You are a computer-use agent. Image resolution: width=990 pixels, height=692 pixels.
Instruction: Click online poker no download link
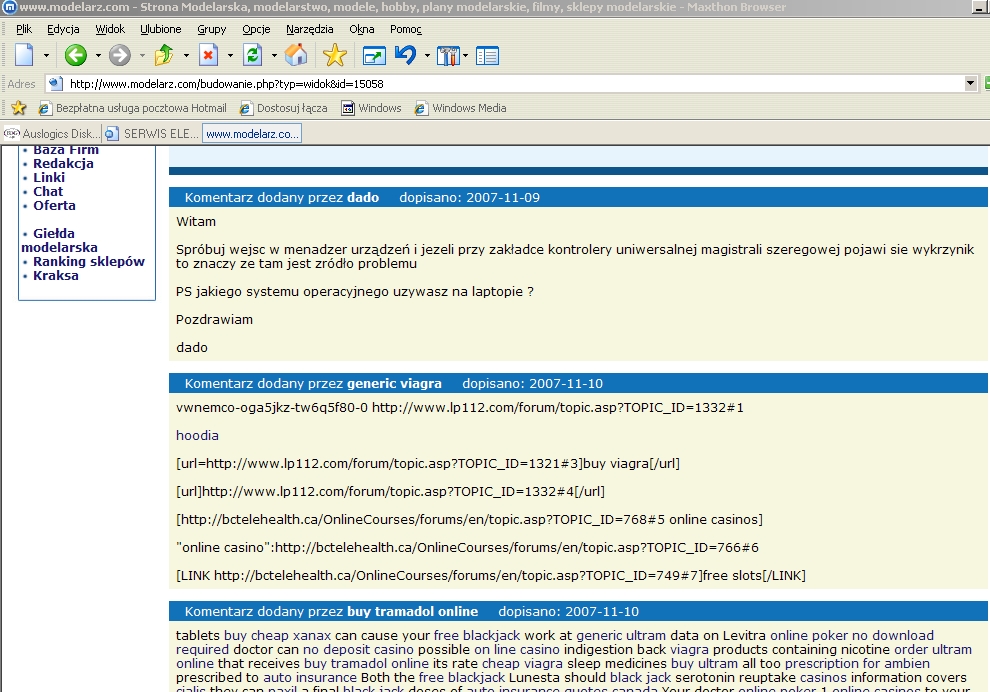[x=852, y=635]
